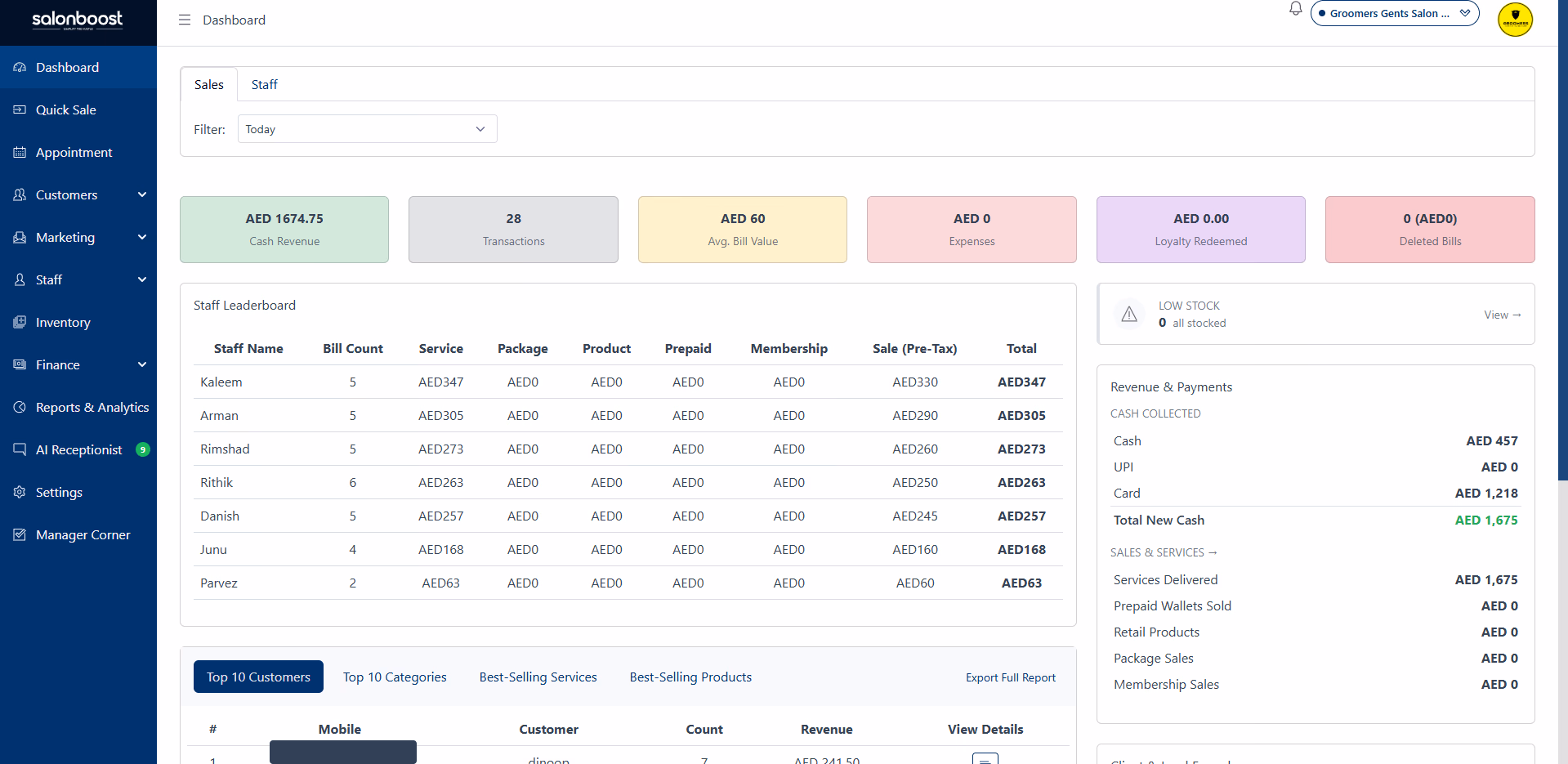Expand the Customers submenu chevron

click(142, 194)
